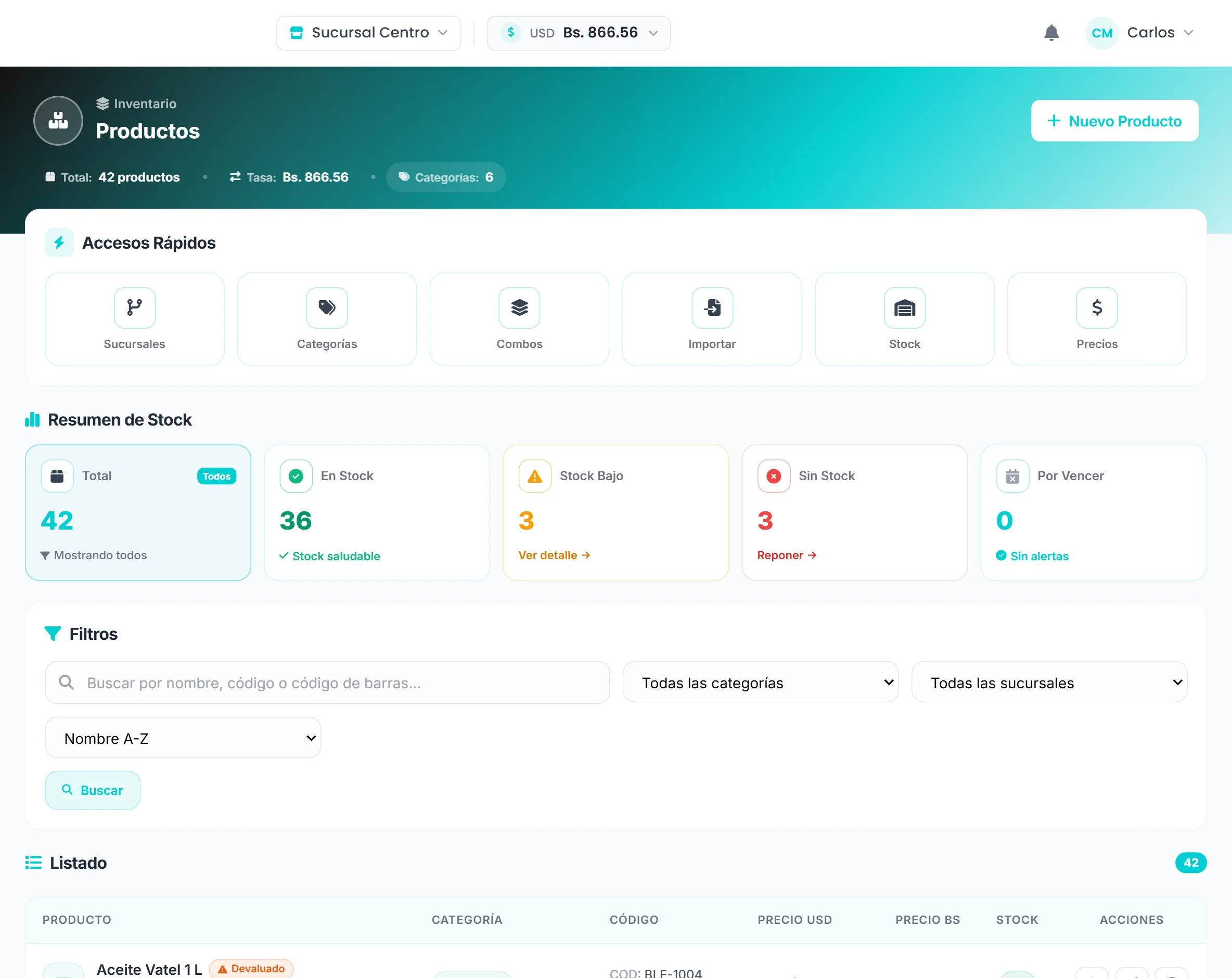Click the 42 count badge beside Listado
Image resolution: width=1232 pixels, height=978 pixels.
tap(1190, 863)
